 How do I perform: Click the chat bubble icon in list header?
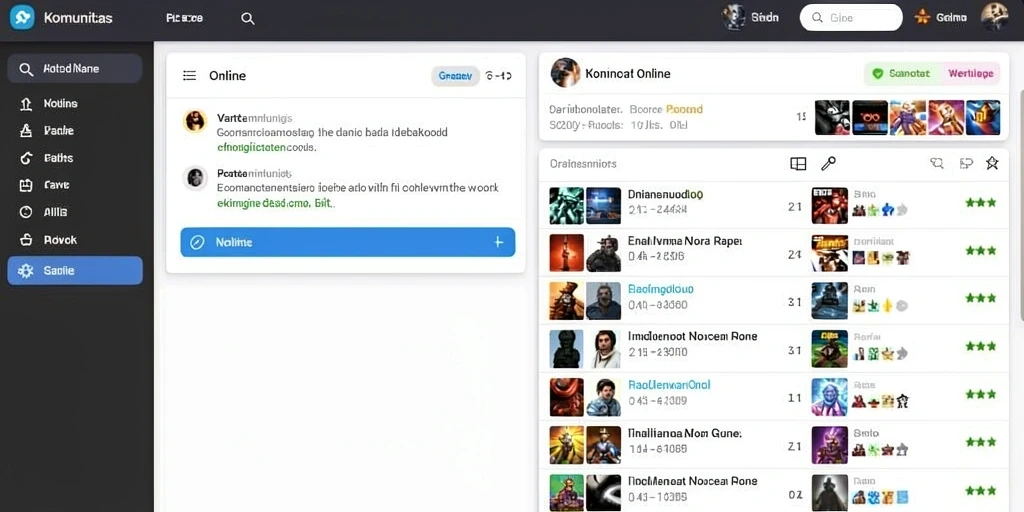[936, 164]
